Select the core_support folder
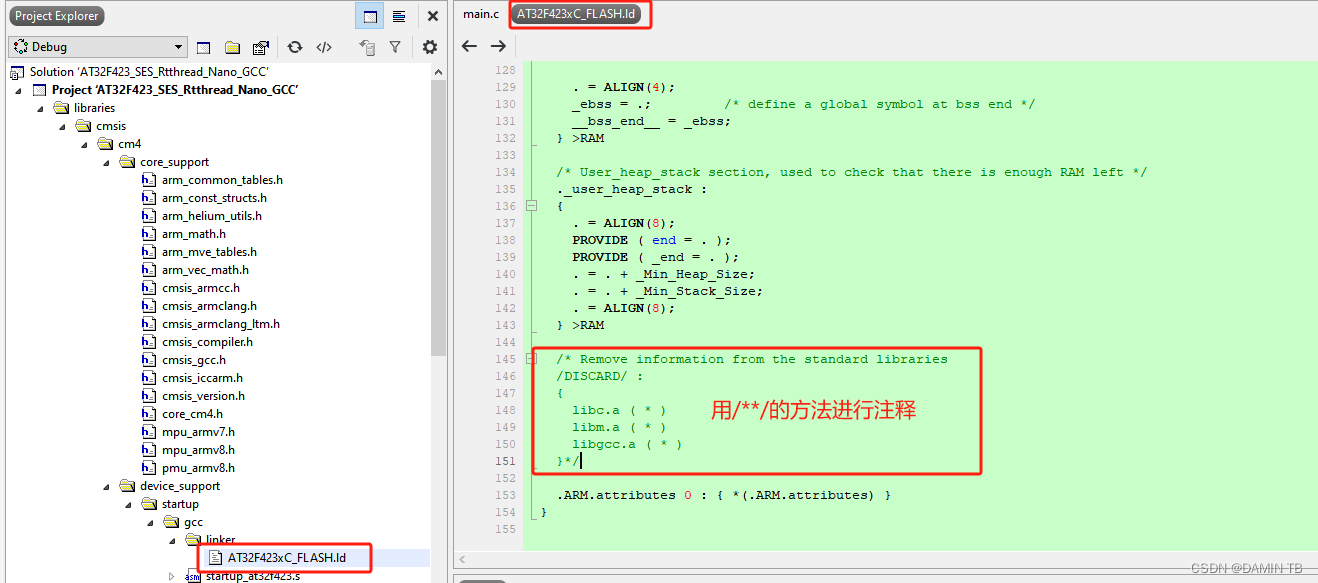Image resolution: width=1318 pixels, height=583 pixels. click(x=174, y=162)
